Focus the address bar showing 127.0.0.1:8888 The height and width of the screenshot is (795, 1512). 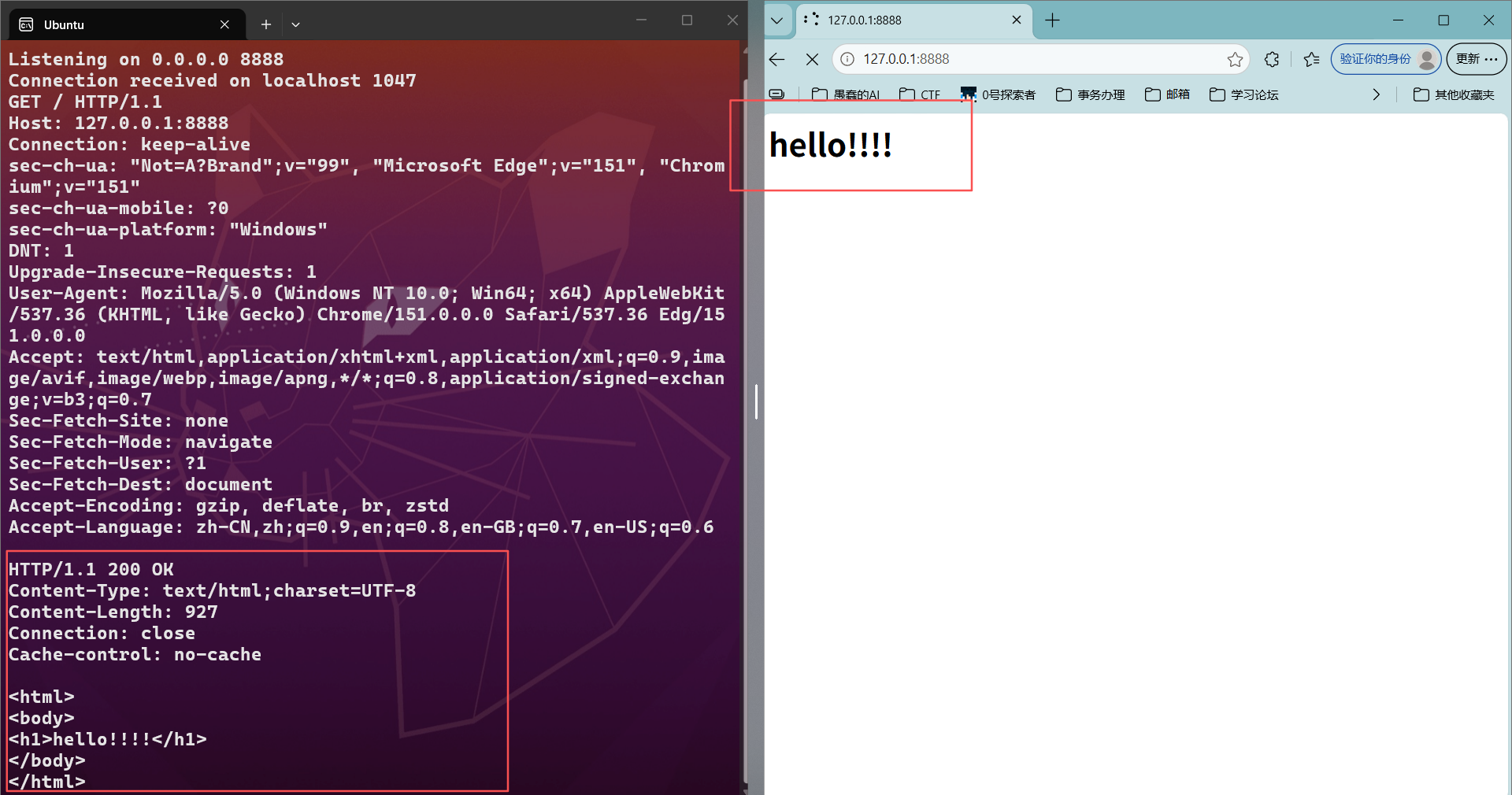[x=1039, y=59]
